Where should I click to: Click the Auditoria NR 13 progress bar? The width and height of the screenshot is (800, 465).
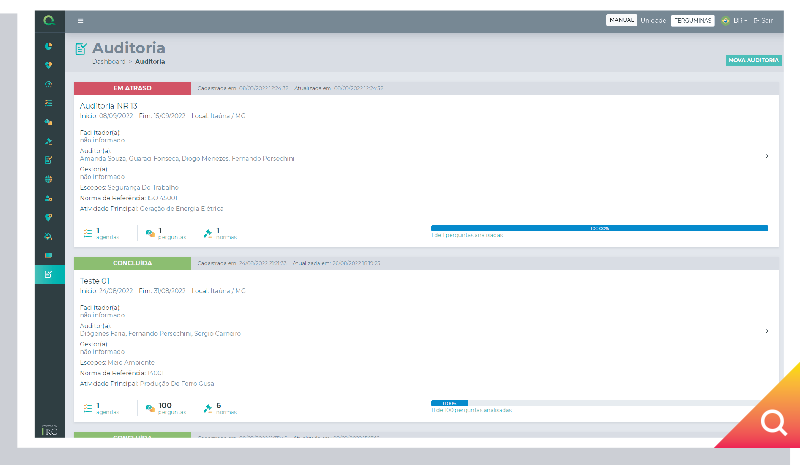[x=599, y=228]
